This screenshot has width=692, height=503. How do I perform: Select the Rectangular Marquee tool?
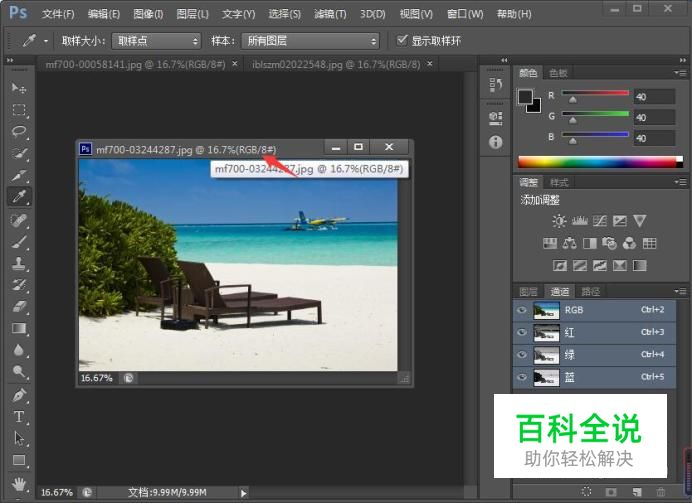pos(18,110)
